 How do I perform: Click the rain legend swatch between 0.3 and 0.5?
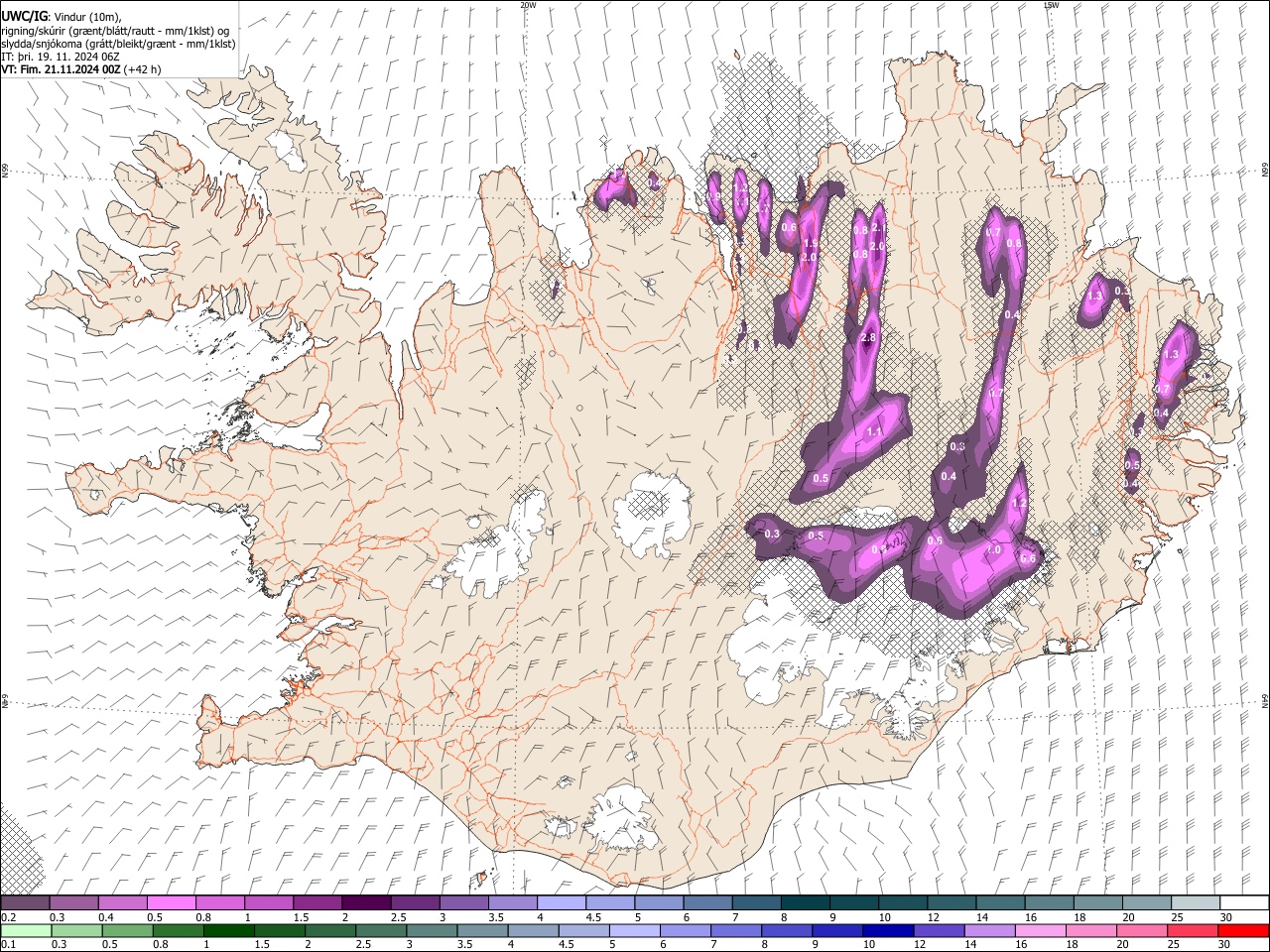pyautogui.click(x=77, y=931)
